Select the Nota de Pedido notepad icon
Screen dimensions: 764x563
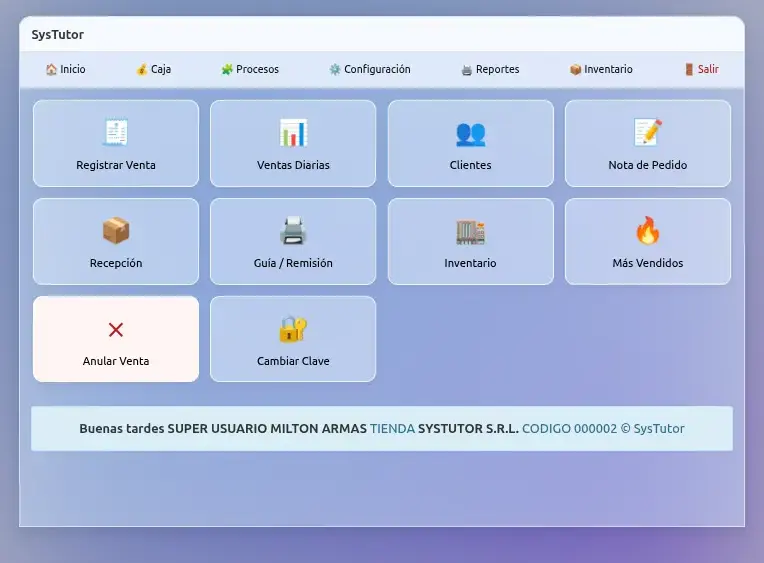click(648, 132)
